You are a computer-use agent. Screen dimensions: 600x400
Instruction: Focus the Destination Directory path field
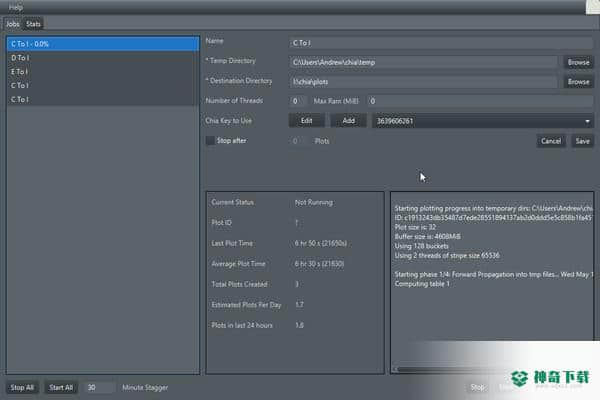tap(423, 82)
